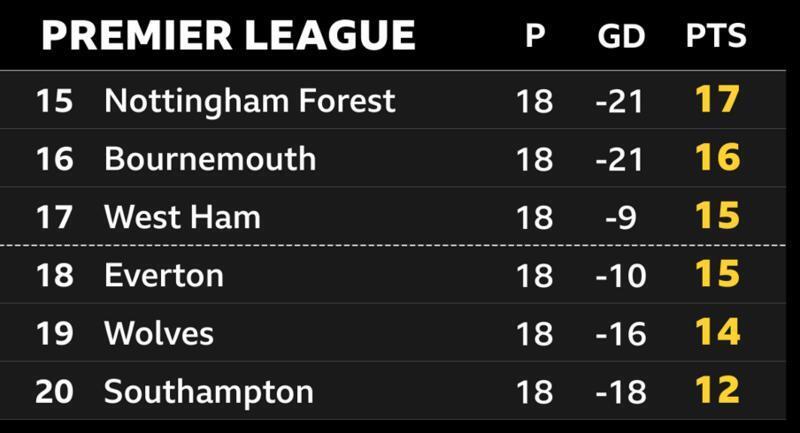Open the Everton team name
Screen dimensions: 800x433
[x=164, y=274]
